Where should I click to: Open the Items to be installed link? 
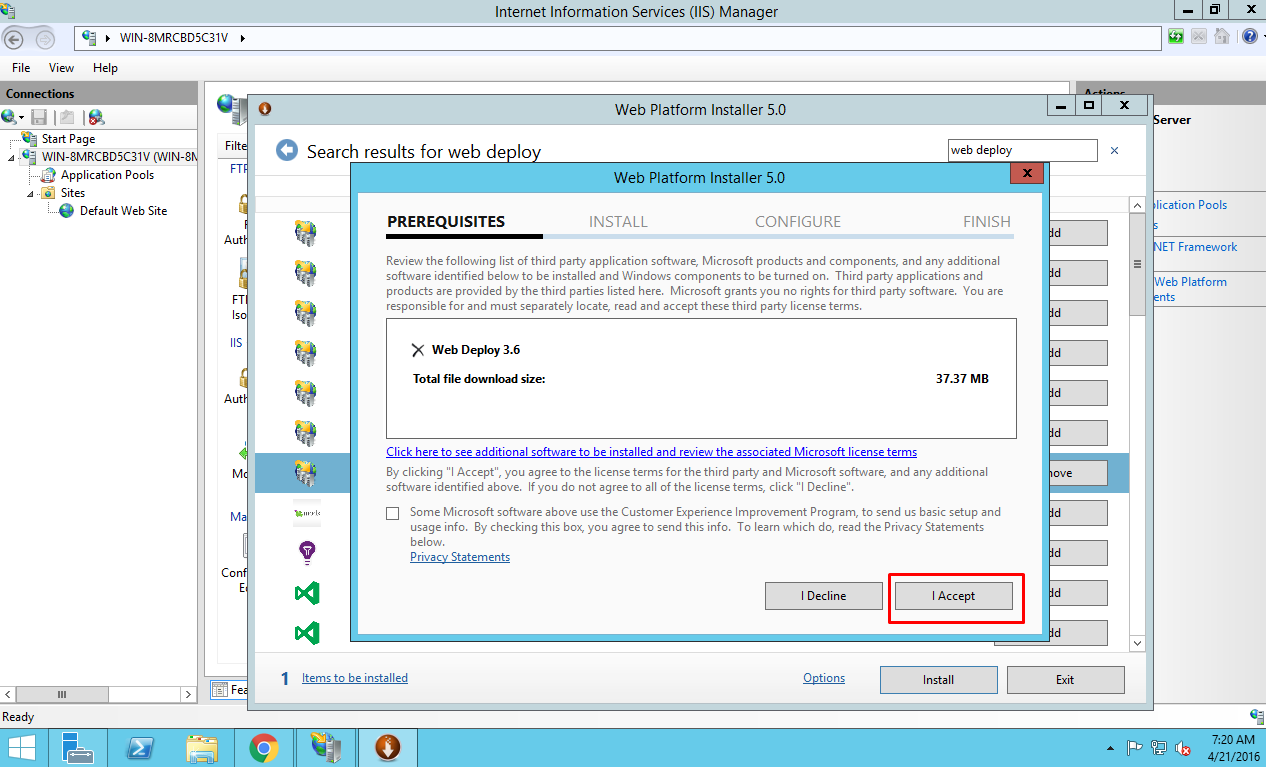(355, 678)
